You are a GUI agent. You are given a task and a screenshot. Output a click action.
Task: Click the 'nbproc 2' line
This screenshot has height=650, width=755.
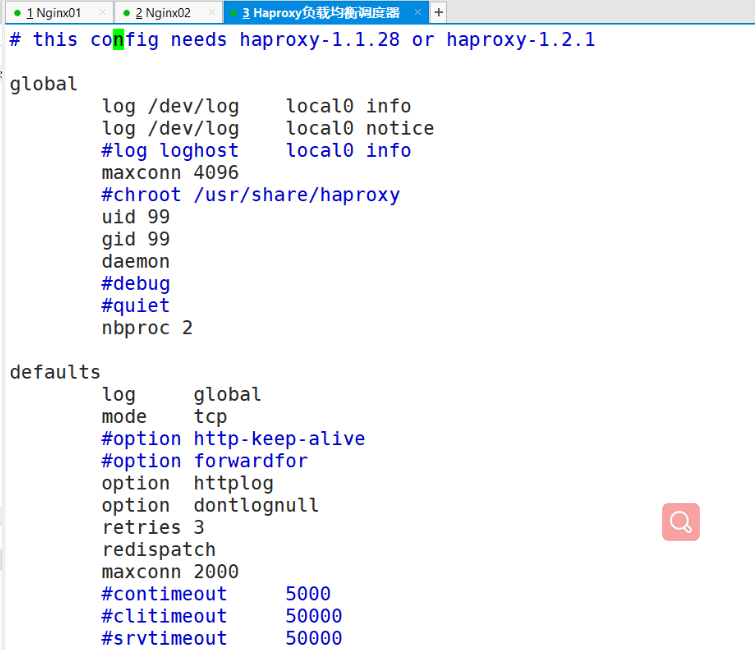pos(147,328)
